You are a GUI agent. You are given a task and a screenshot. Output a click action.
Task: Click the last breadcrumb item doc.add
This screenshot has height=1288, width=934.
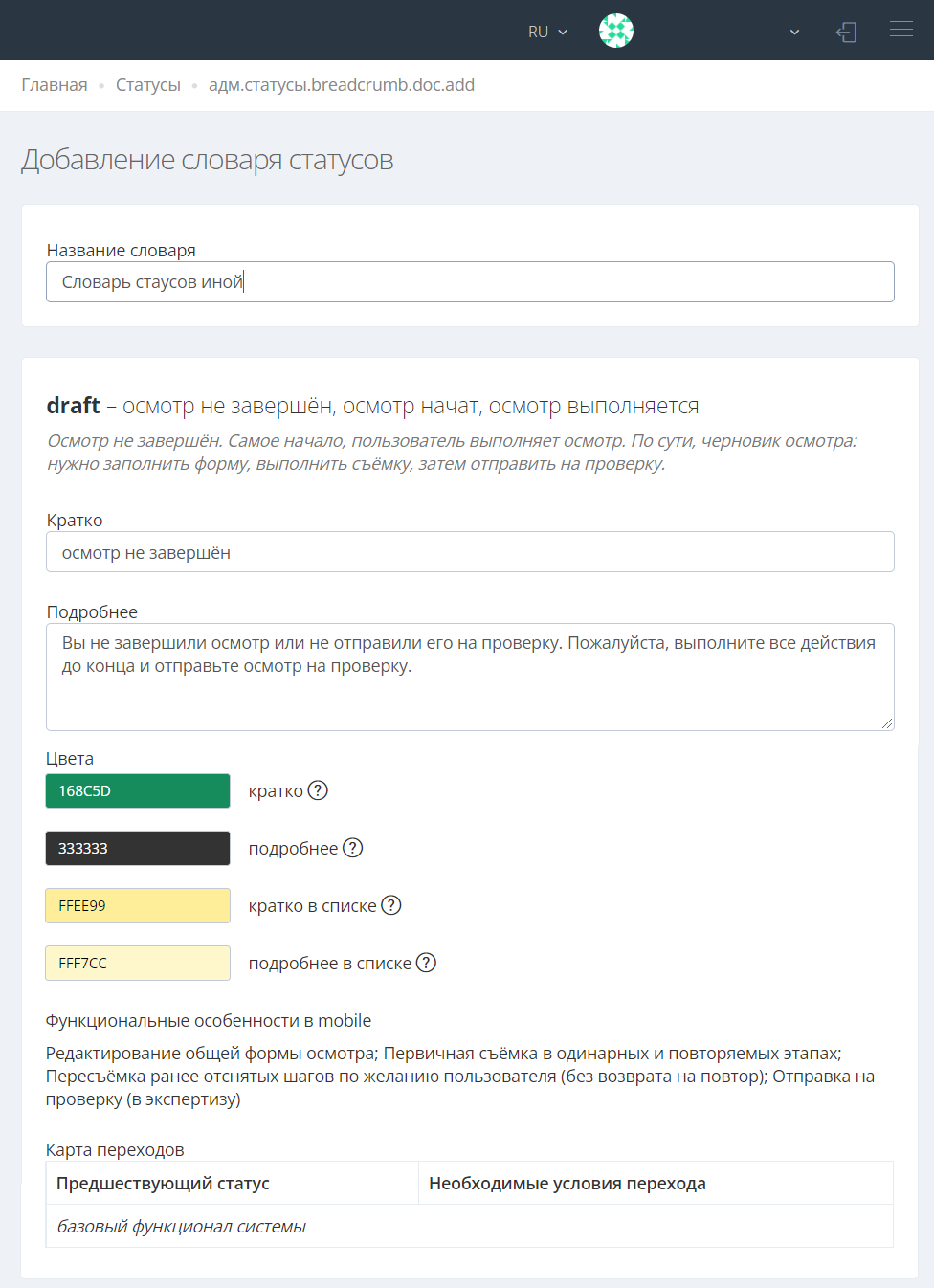(342, 85)
